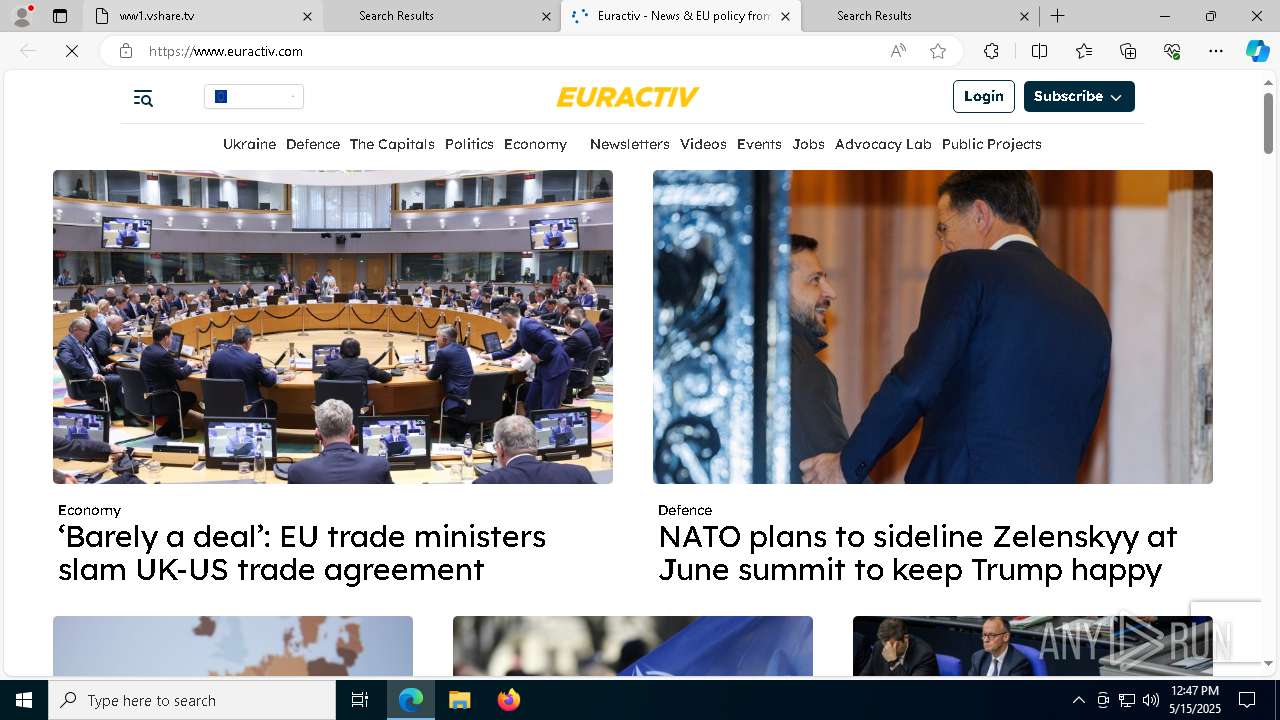Close the Euractiv tab
Viewport: 1280px width, 720px height.
click(x=785, y=16)
